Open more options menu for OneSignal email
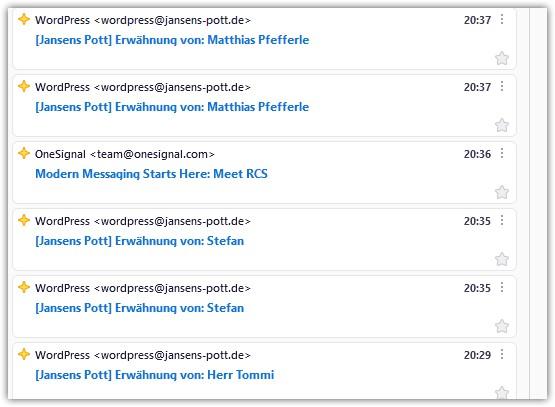 (x=502, y=153)
